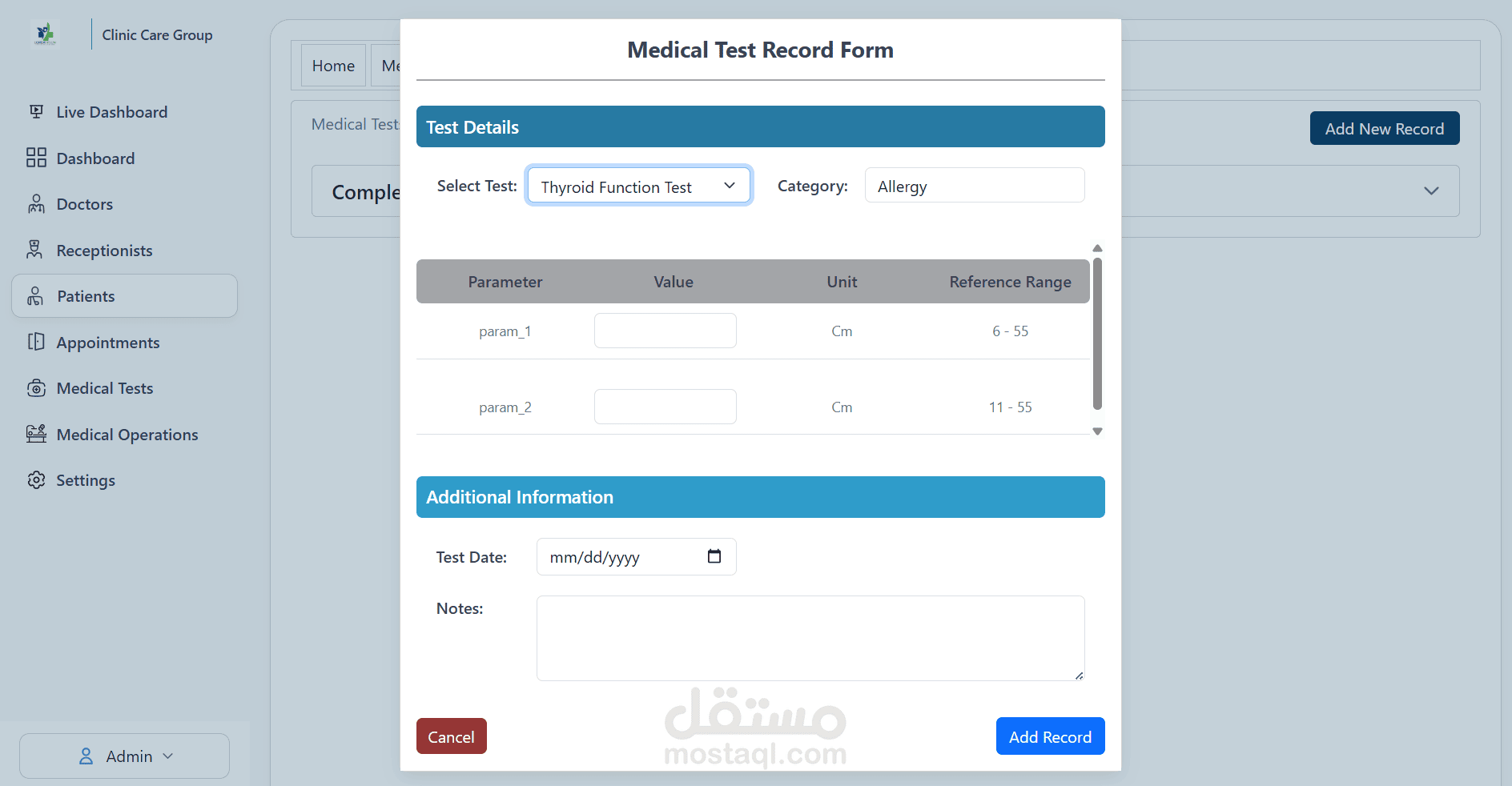Click the Dashboard grid icon
The width and height of the screenshot is (1512, 786).
point(36,158)
